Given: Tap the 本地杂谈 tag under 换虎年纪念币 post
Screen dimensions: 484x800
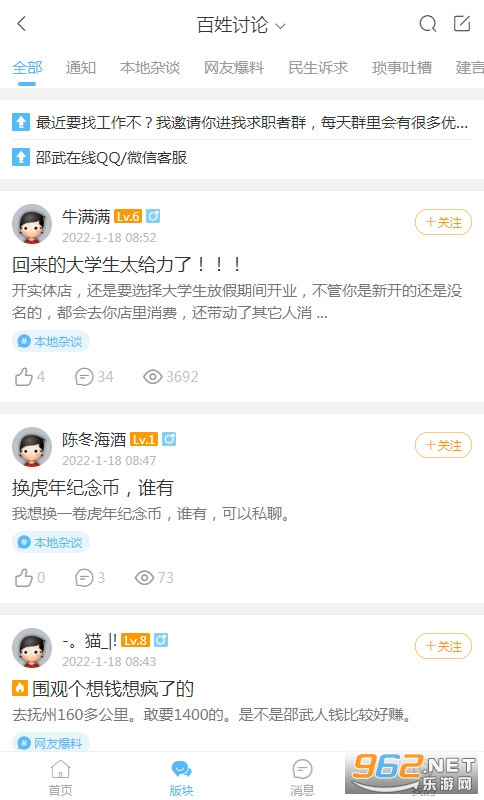Looking at the screenshot, I should [x=50, y=542].
